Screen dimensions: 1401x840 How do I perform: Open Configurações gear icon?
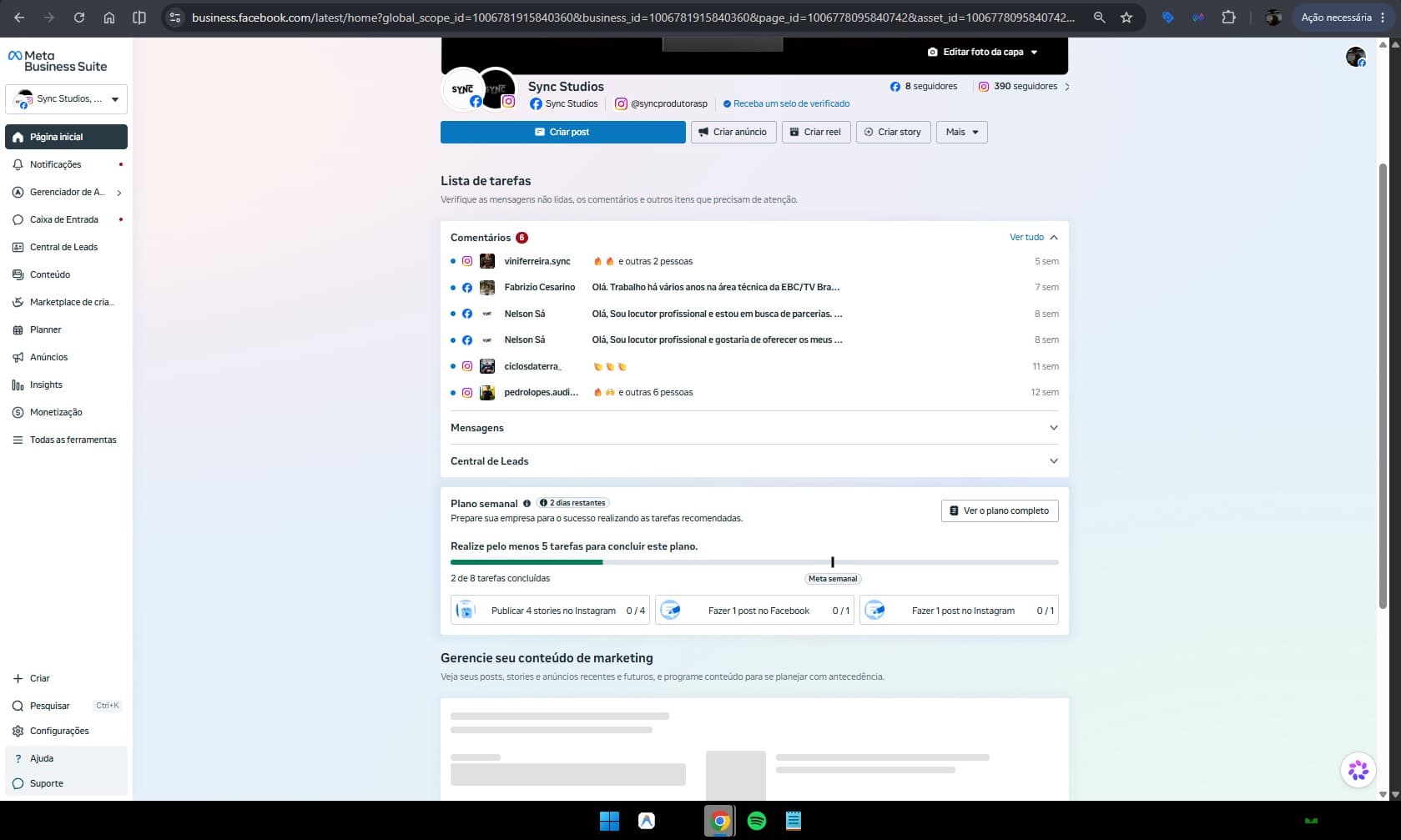coord(18,731)
